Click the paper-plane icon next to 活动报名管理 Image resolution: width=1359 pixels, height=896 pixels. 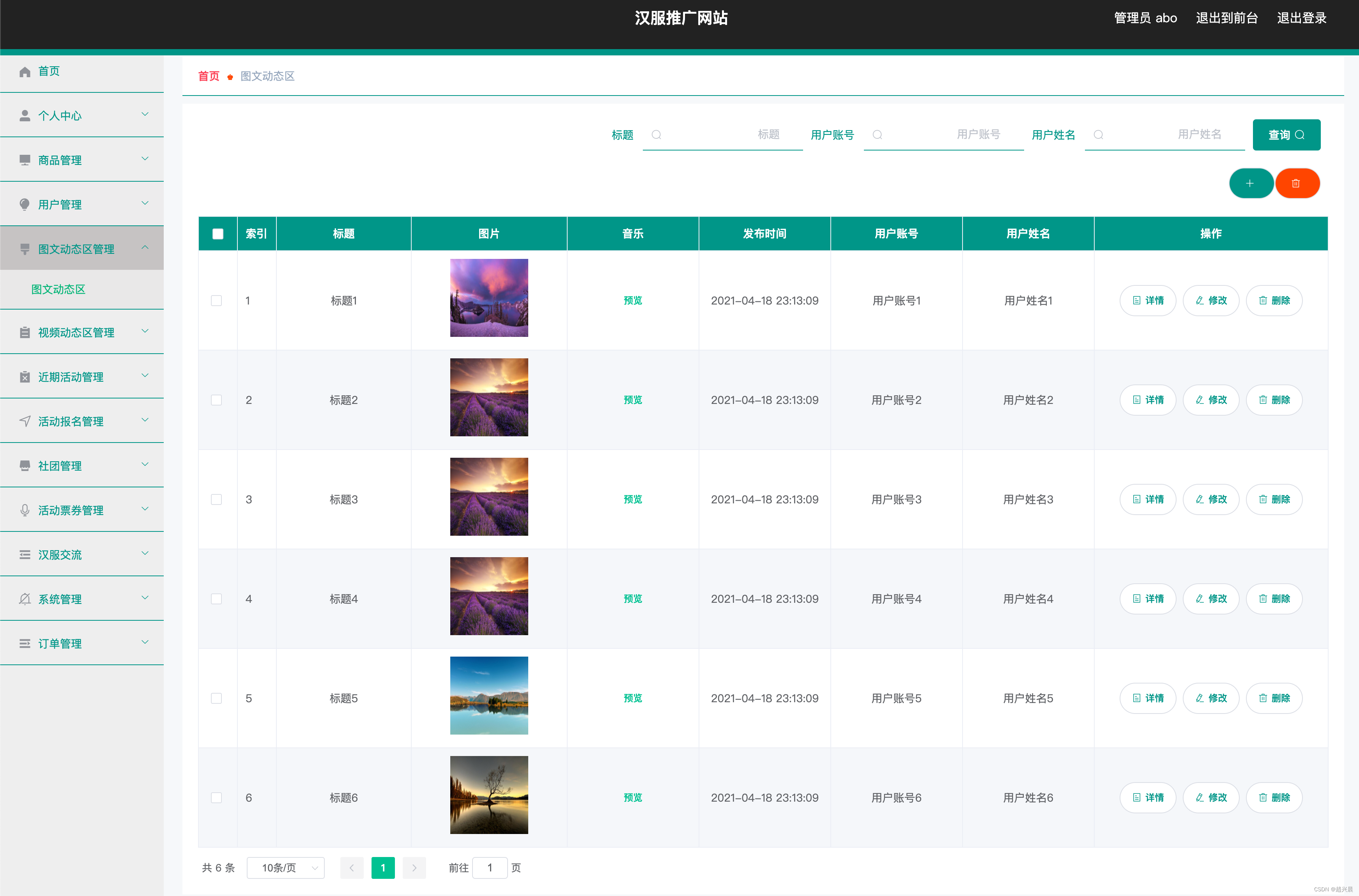(x=25, y=421)
